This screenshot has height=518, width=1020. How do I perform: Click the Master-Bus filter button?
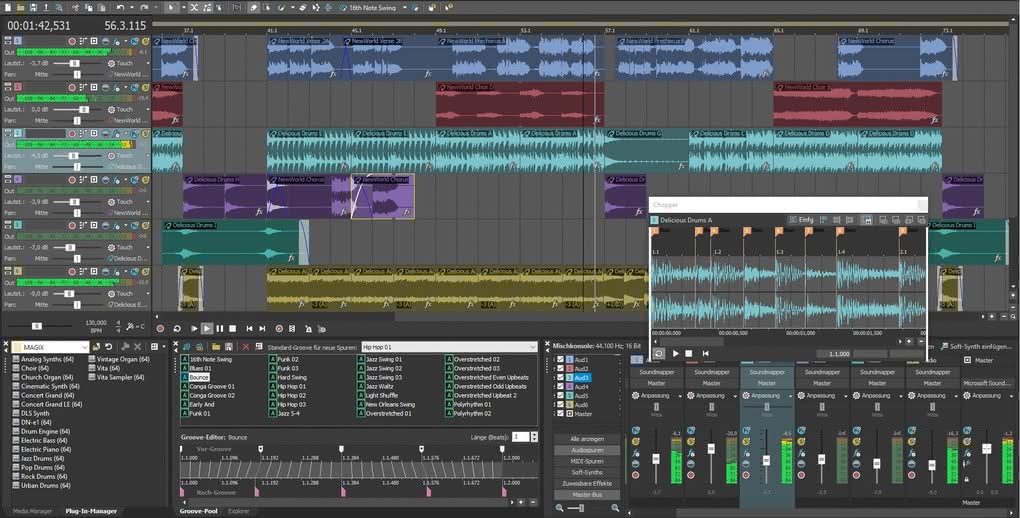[x=587, y=495]
